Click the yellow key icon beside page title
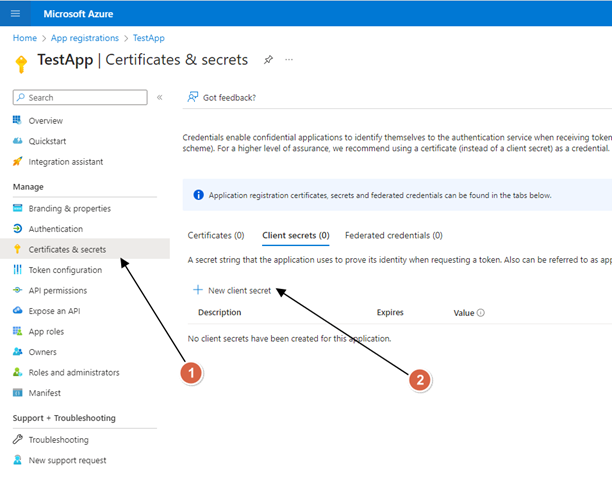Screen dimensions: 612x485 (x=21, y=64)
